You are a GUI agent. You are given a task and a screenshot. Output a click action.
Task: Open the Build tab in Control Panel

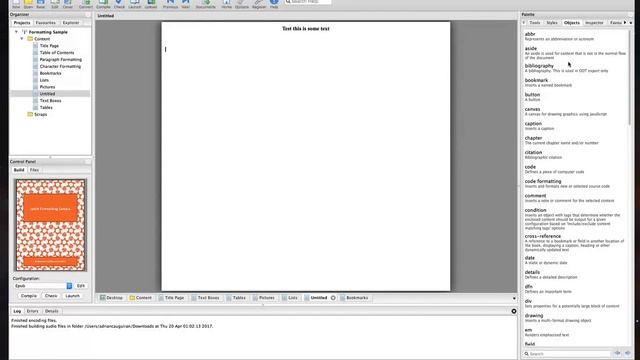(x=19, y=170)
